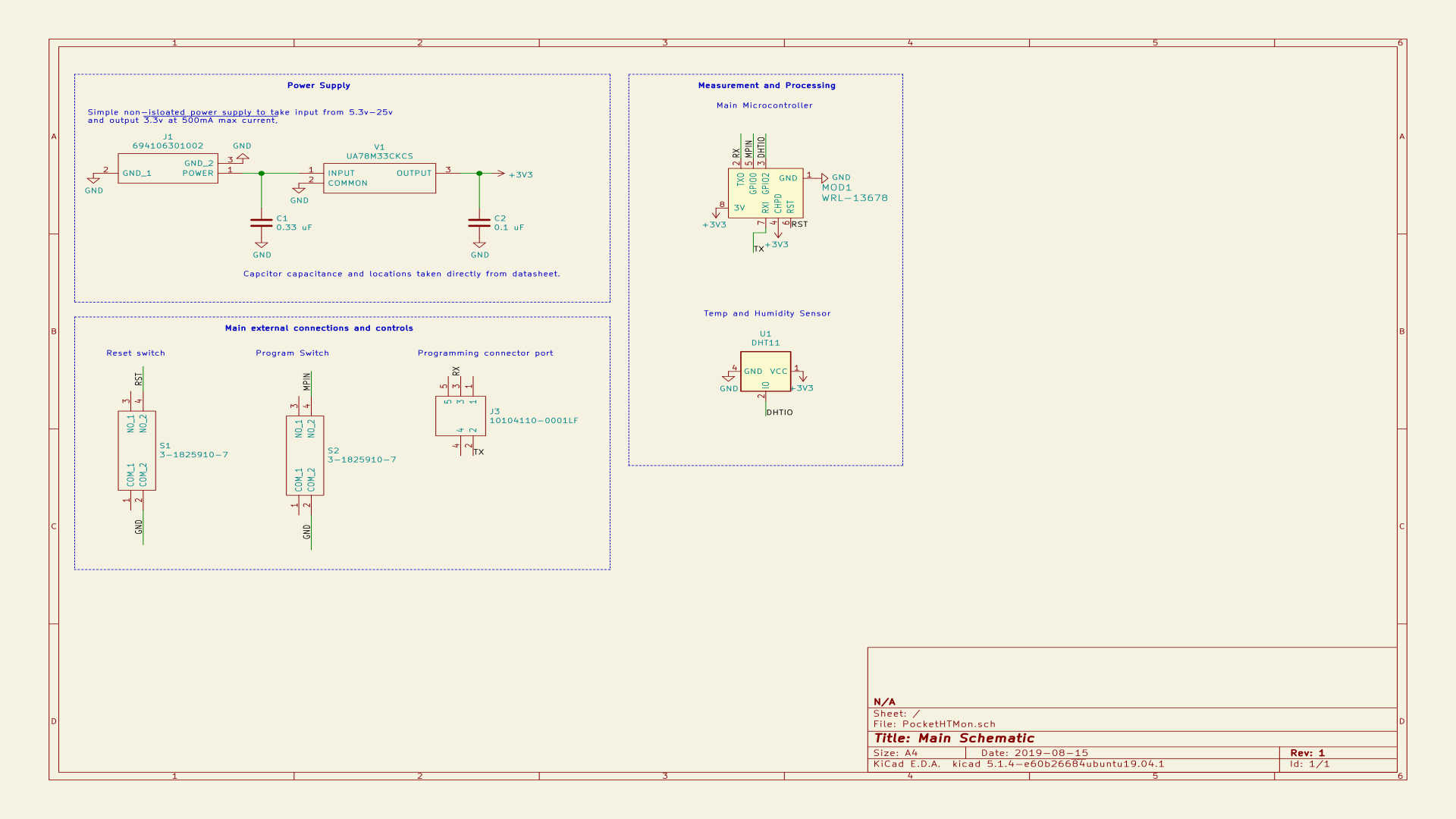The width and height of the screenshot is (1456, 819).
Task: Click the TX label near connector J3
Action: [x=479, y=450]
